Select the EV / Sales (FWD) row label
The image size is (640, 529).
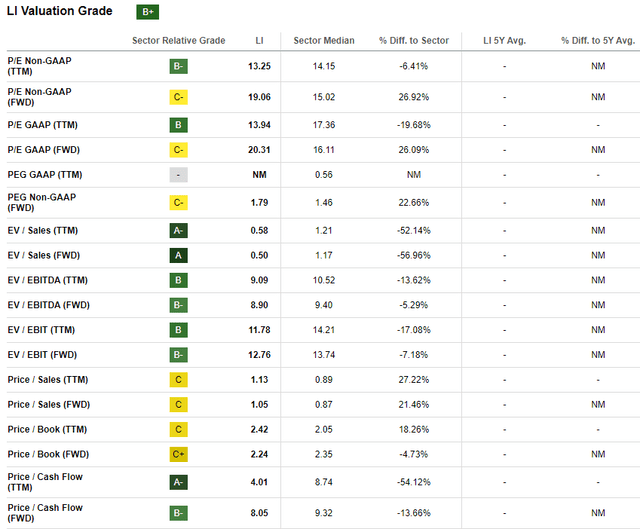pos(44,256)
